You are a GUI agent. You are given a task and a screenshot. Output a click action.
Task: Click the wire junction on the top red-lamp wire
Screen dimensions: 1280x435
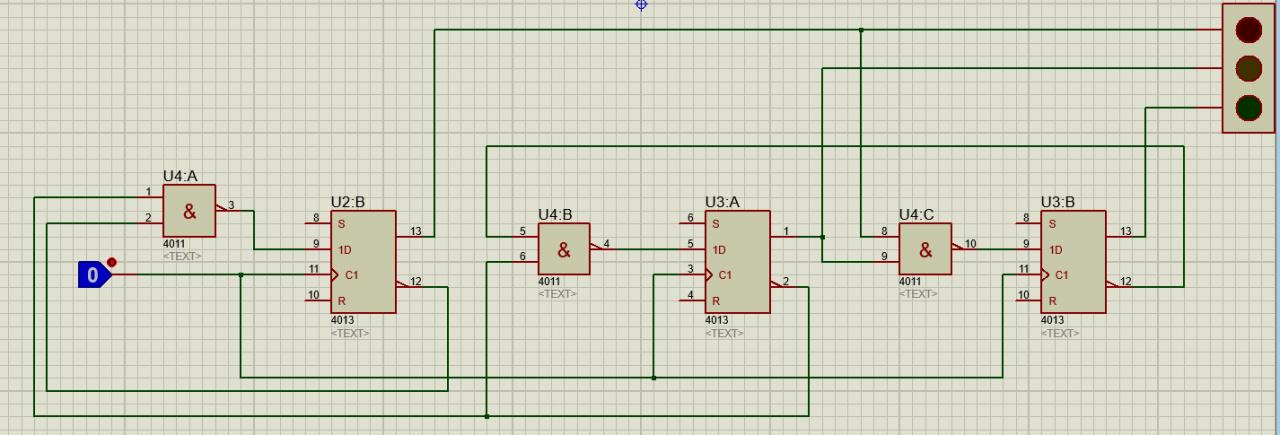tap(861, 30)
